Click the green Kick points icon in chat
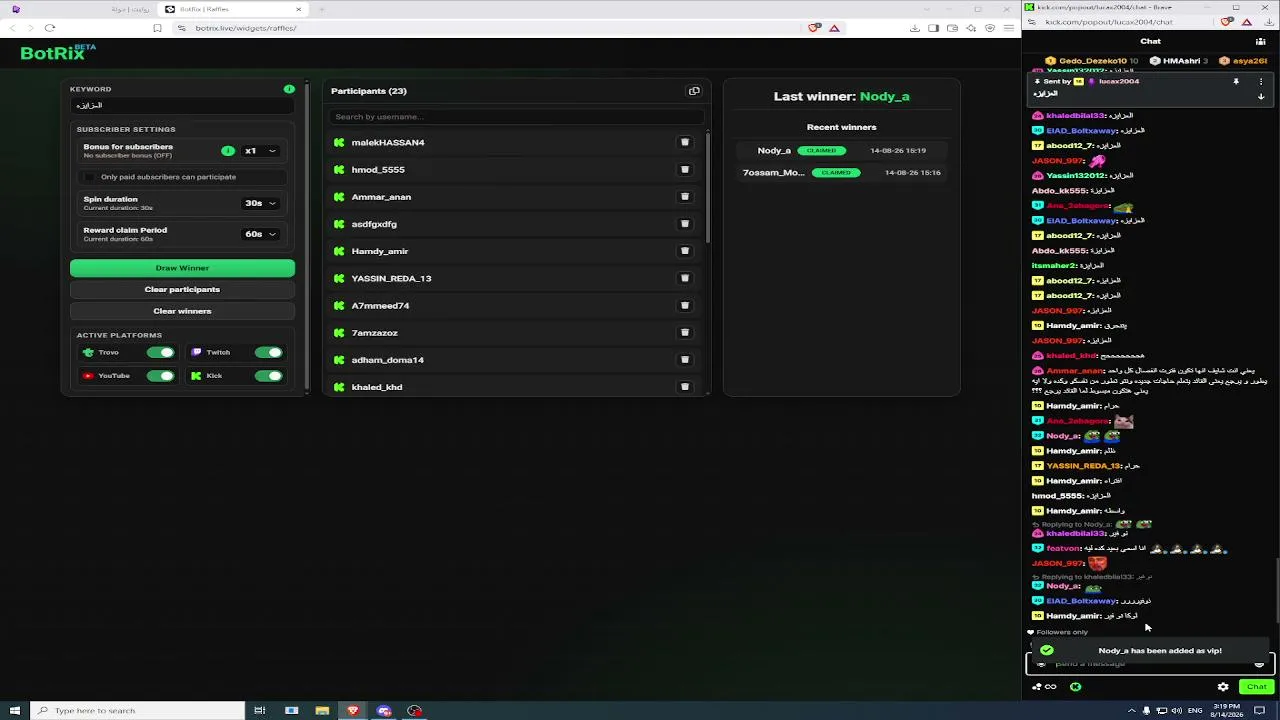Viewport: 1280px width, 720px height. (x=1076, y=687)
